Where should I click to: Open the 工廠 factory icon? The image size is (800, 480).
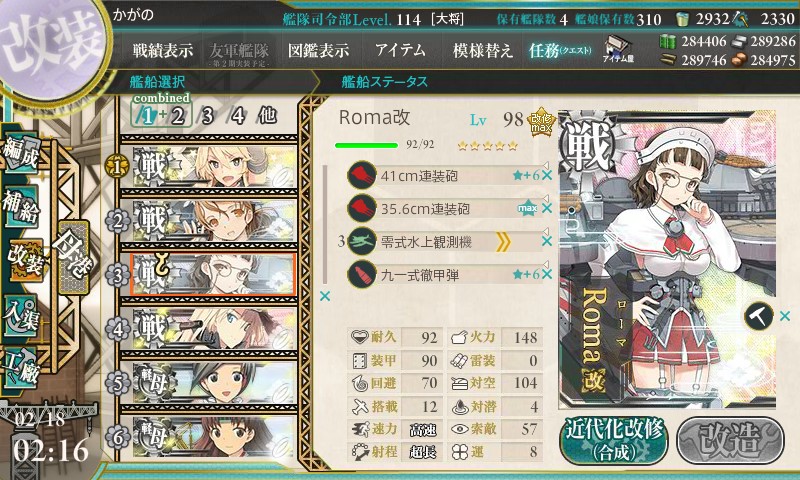20,368
